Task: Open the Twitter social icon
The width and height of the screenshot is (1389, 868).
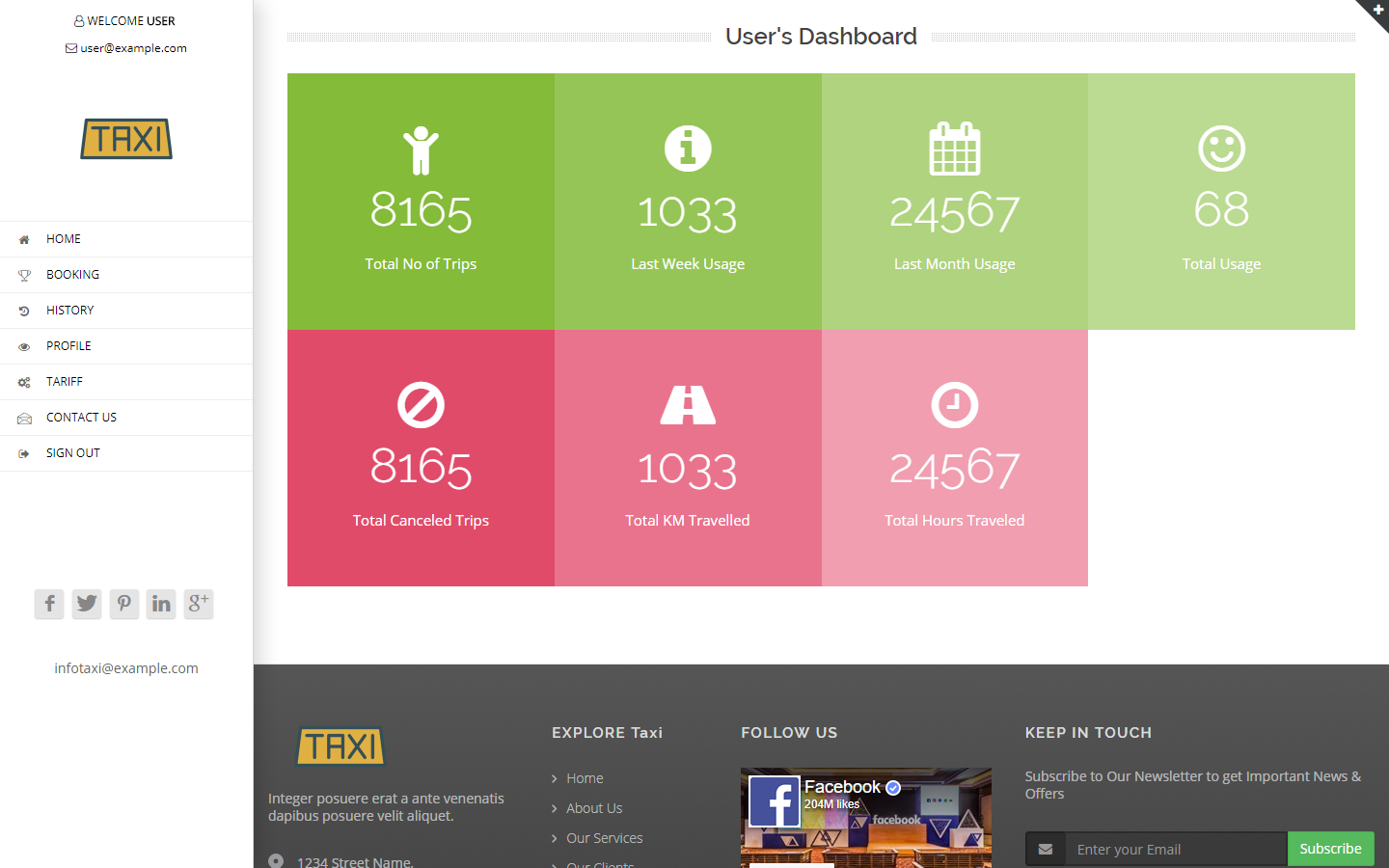Action: point(86,604)
